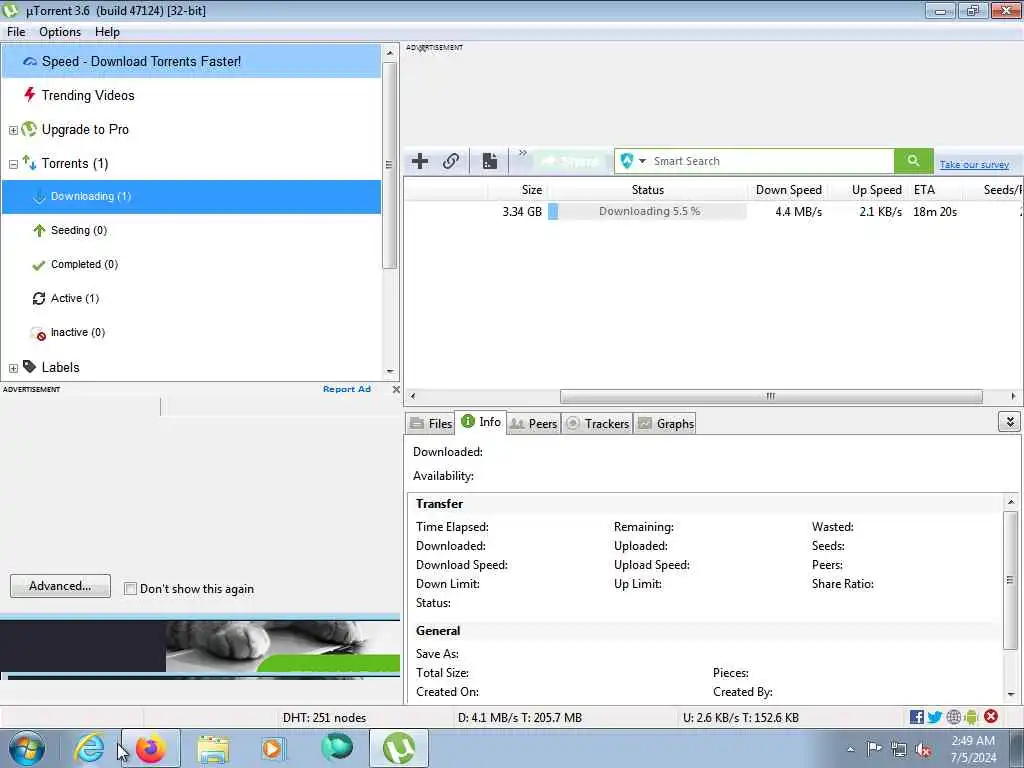The width and height of the screenshot is (1024, 768).
Task: Switch to the Trackers tab
Action: (x=598, y=424)
